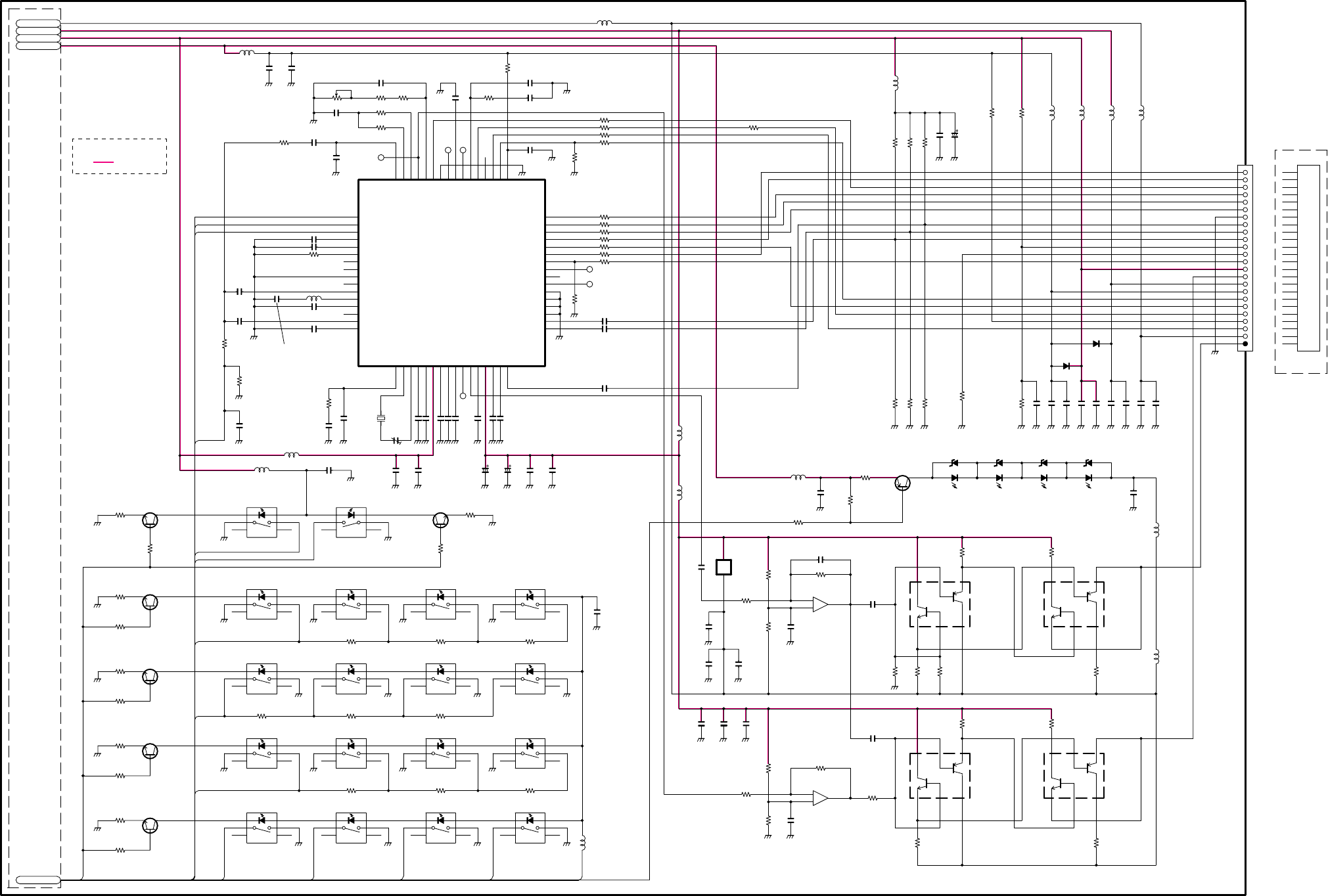The image size is (1328, 896).
Task: Click bottom-right switch of the key matrix
Action: coord(530,828)
